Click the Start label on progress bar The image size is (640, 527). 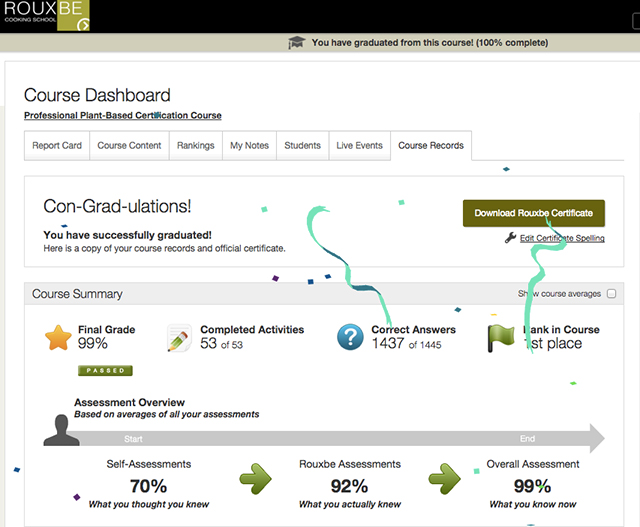(x=133, y=439)
